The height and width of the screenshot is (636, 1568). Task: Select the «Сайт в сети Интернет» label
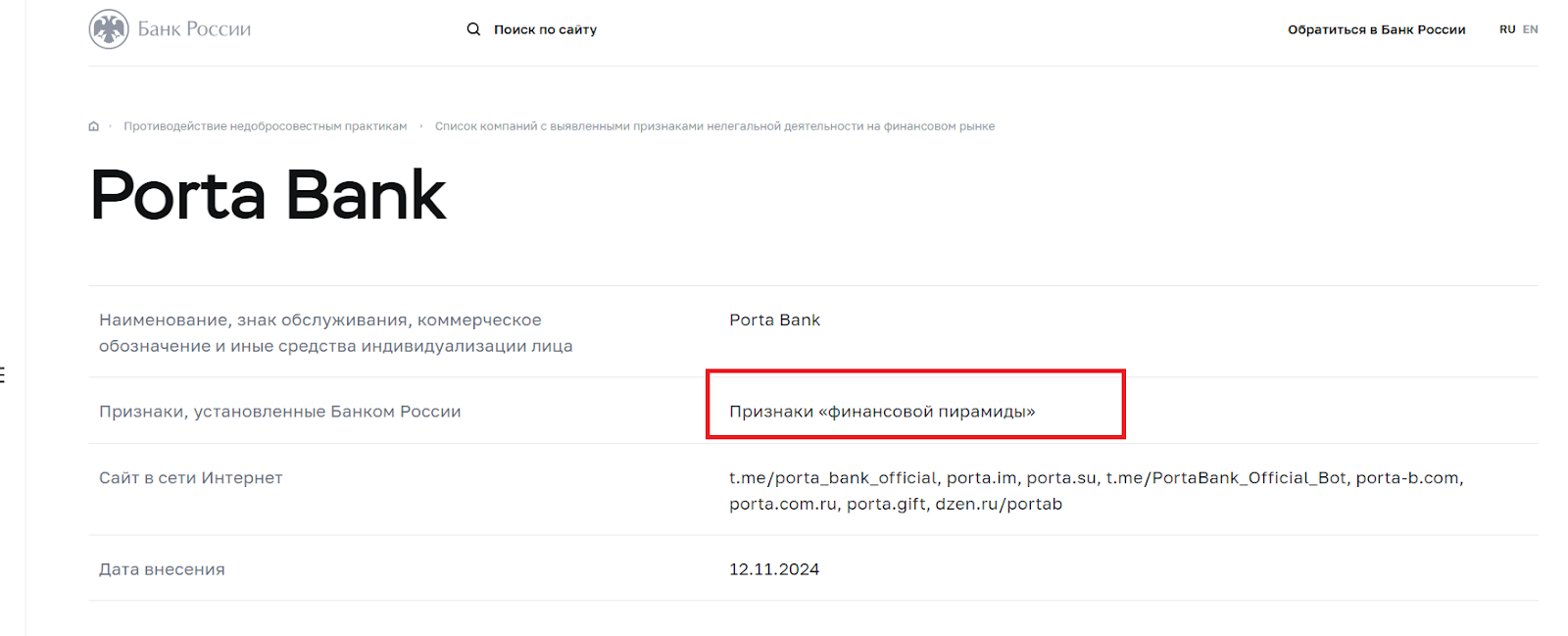coord(190,478)
